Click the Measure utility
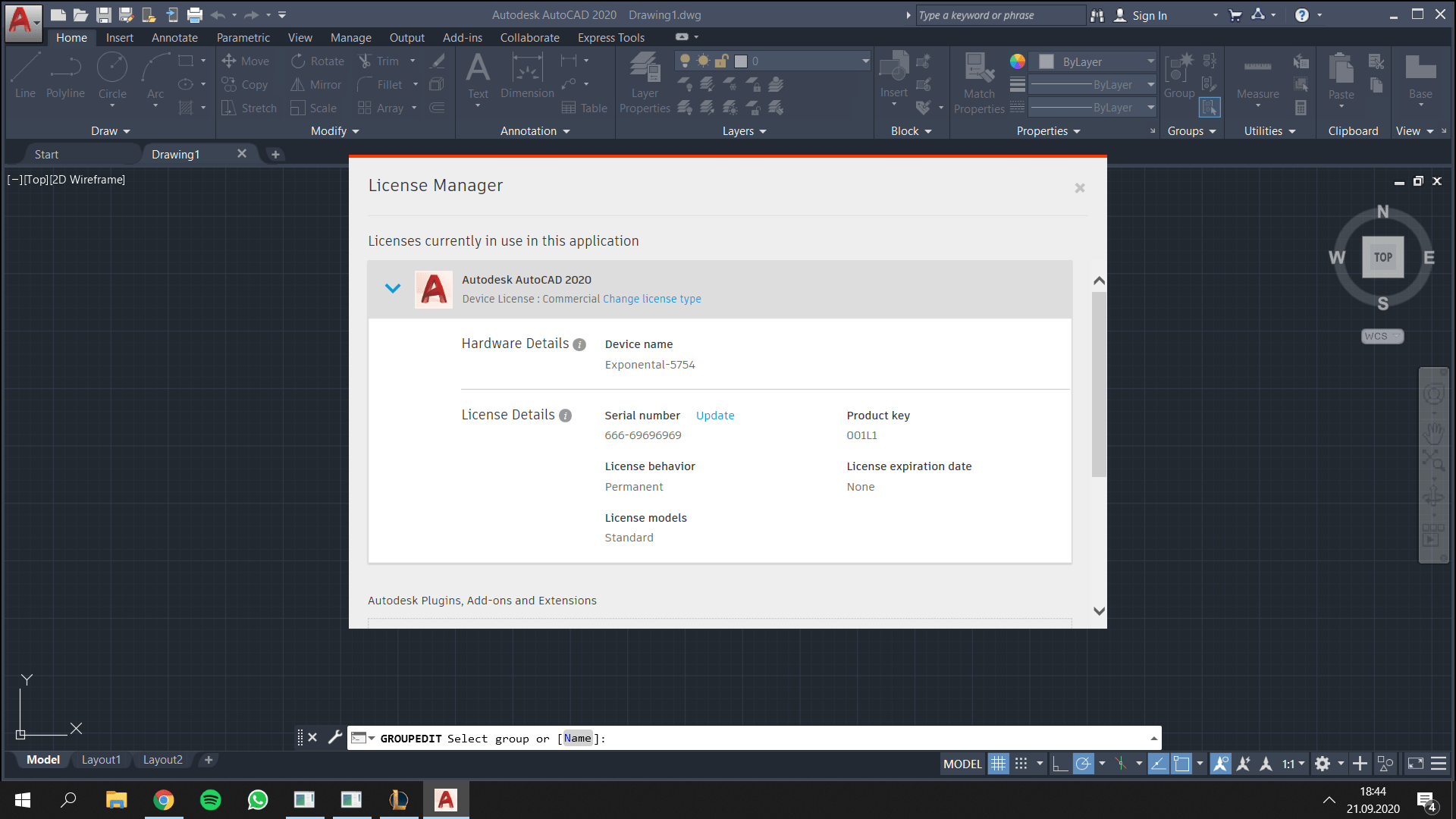 (x=1257, y=76)
